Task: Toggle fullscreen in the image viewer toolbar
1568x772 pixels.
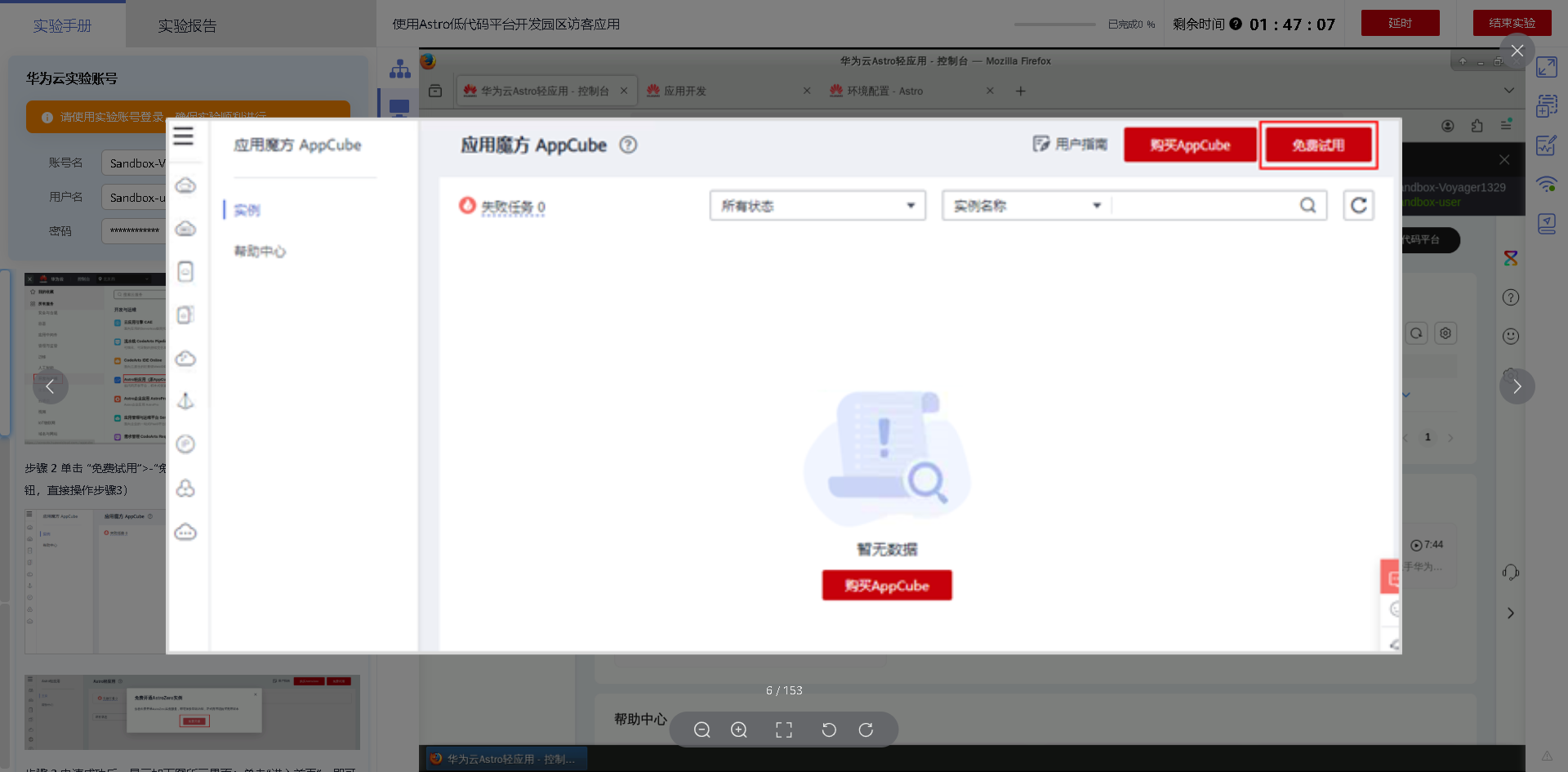Action: tap(784, 730)
